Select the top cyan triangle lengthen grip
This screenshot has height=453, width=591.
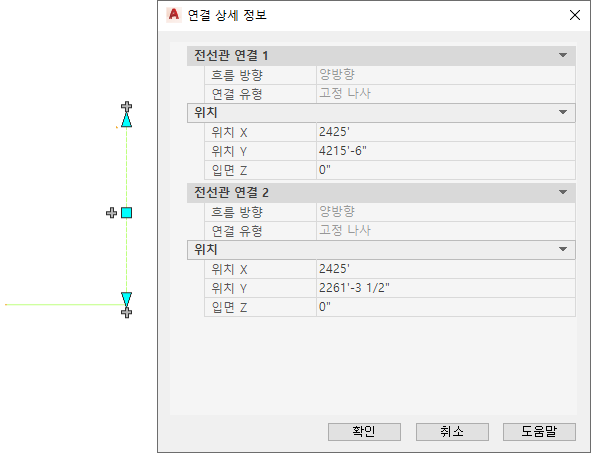(x=126, y=120)
